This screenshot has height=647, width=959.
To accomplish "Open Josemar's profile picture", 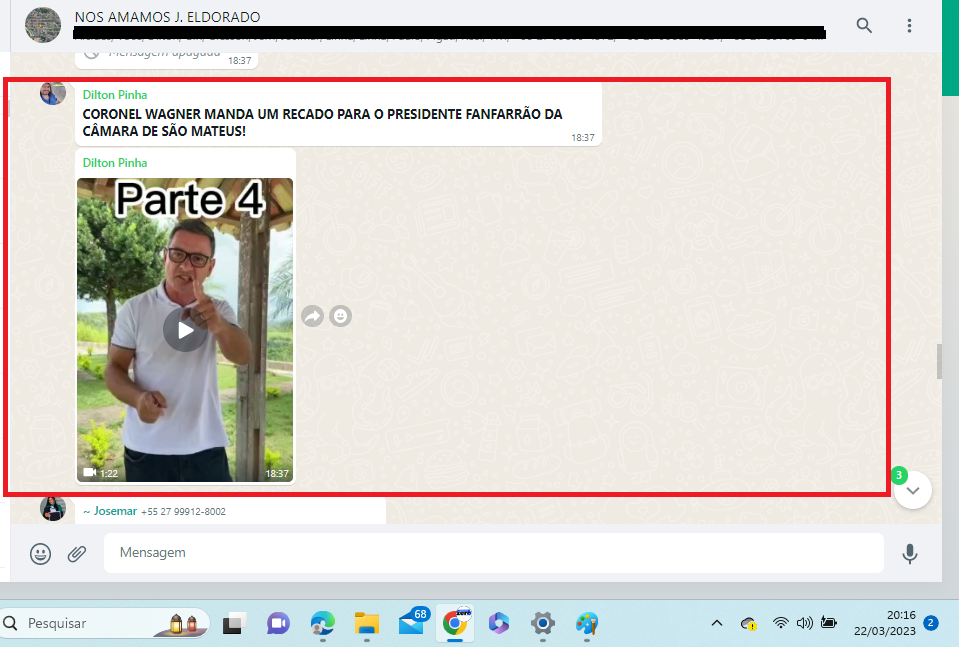I will coord(53,509).
